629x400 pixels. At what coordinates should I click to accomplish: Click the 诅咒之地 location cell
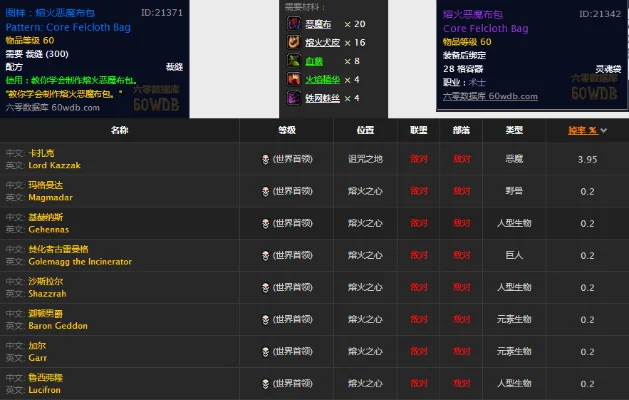[365, 159]
